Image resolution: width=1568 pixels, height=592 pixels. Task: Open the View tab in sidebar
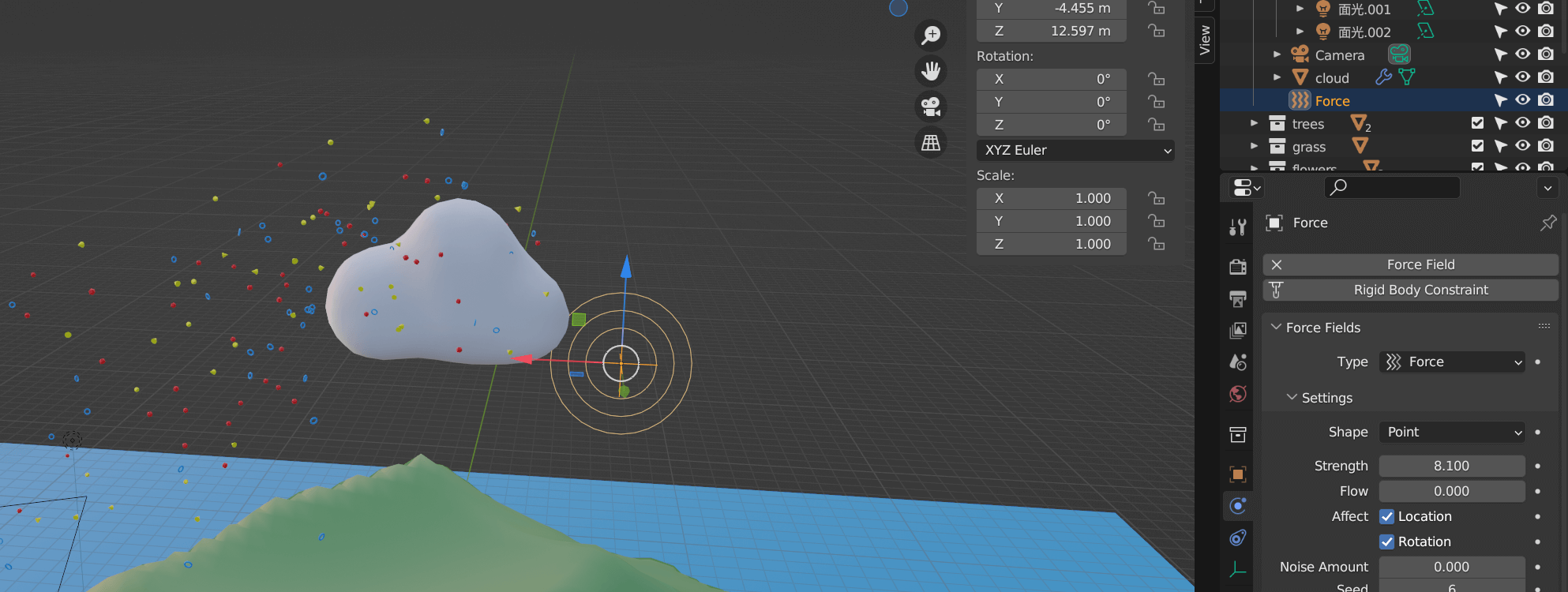coord(1205,39)
